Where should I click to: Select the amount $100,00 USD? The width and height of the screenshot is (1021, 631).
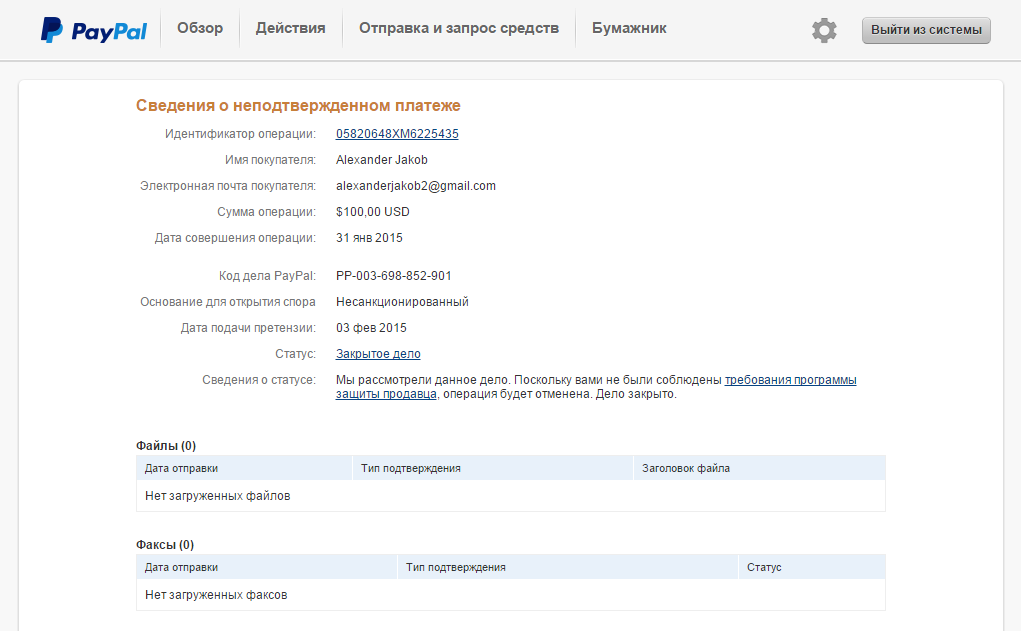[372, 212]
